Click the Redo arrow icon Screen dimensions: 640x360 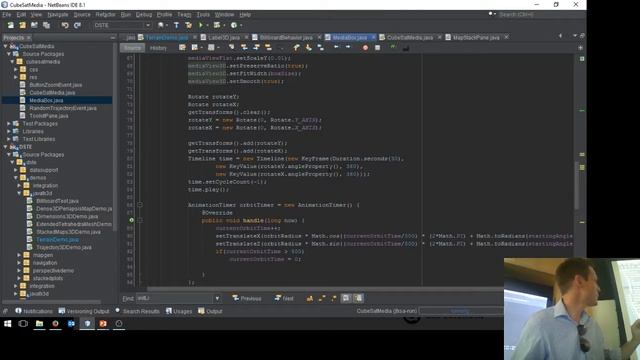pyautogui.click(x=77, y=25)
